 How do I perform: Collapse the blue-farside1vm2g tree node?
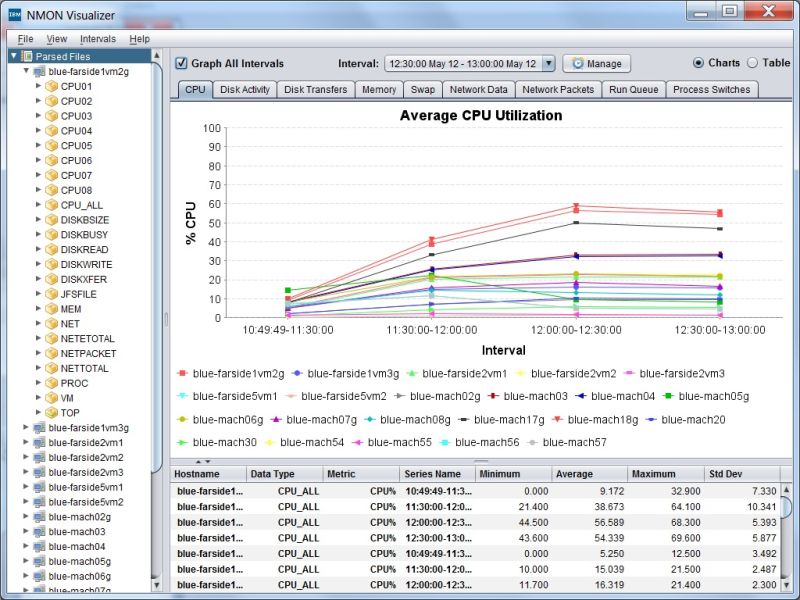click(x=26, y=71)
